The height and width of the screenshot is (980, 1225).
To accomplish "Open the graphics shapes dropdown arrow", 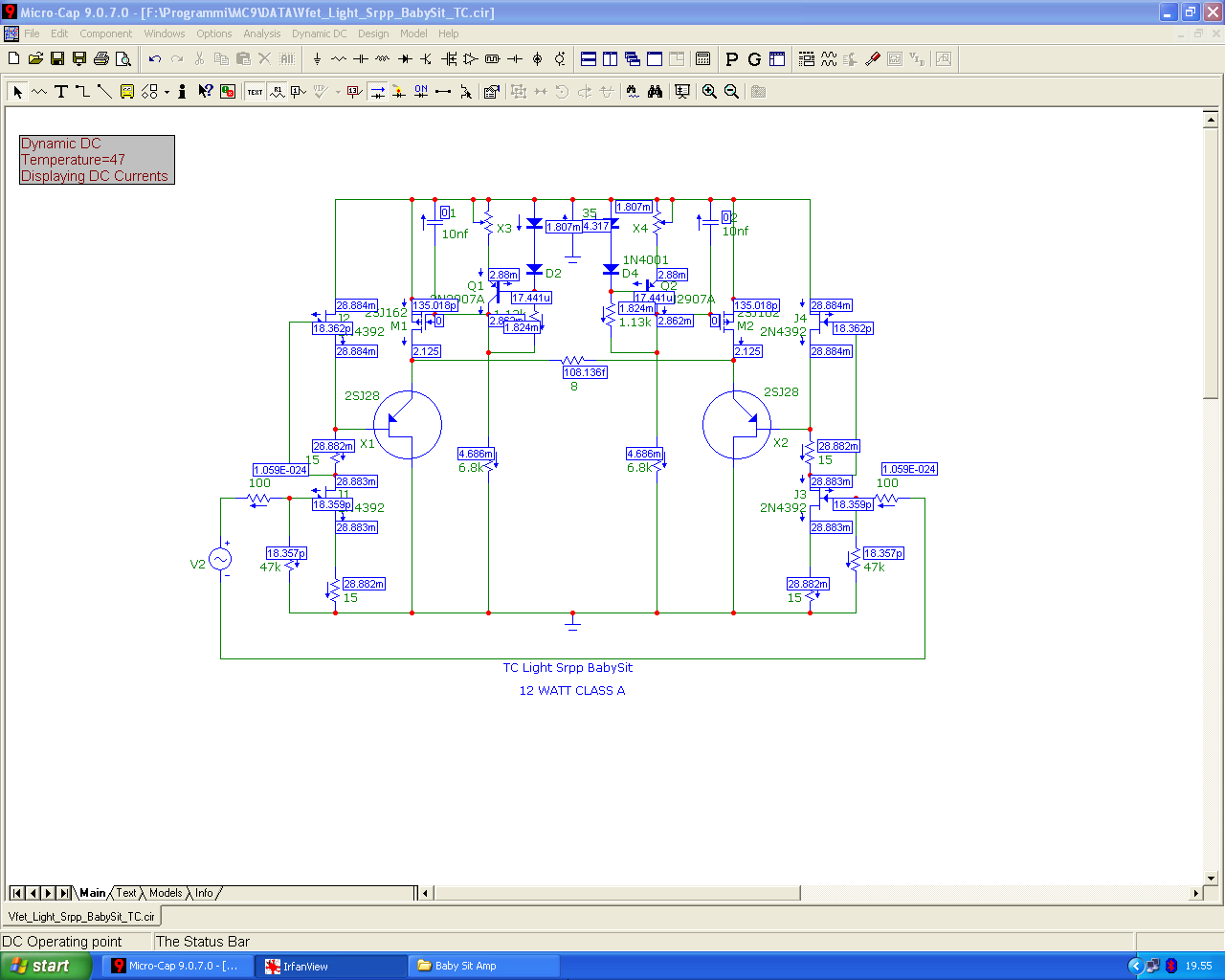I will [x=167, y=92].
